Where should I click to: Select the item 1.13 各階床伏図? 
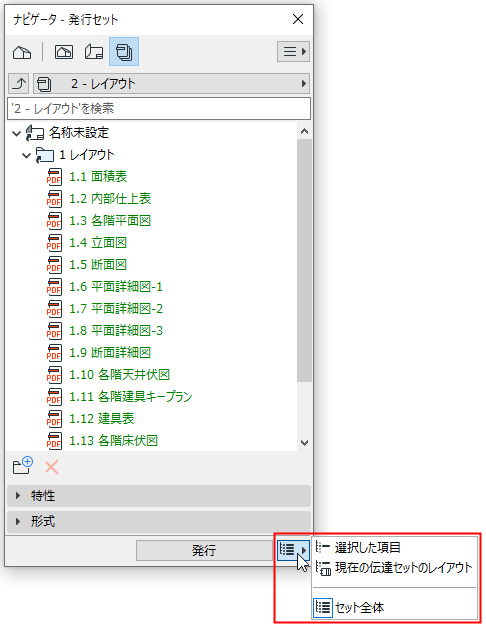coord(113,441)
